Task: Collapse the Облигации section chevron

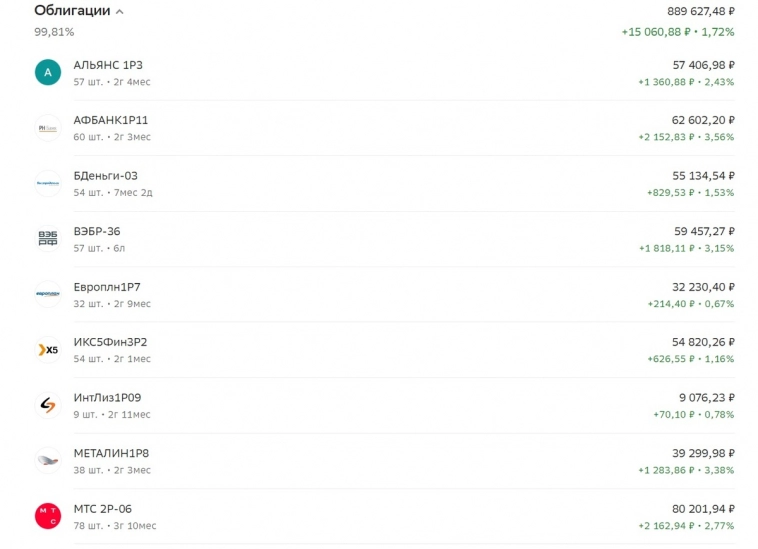Action: (120, 12)
